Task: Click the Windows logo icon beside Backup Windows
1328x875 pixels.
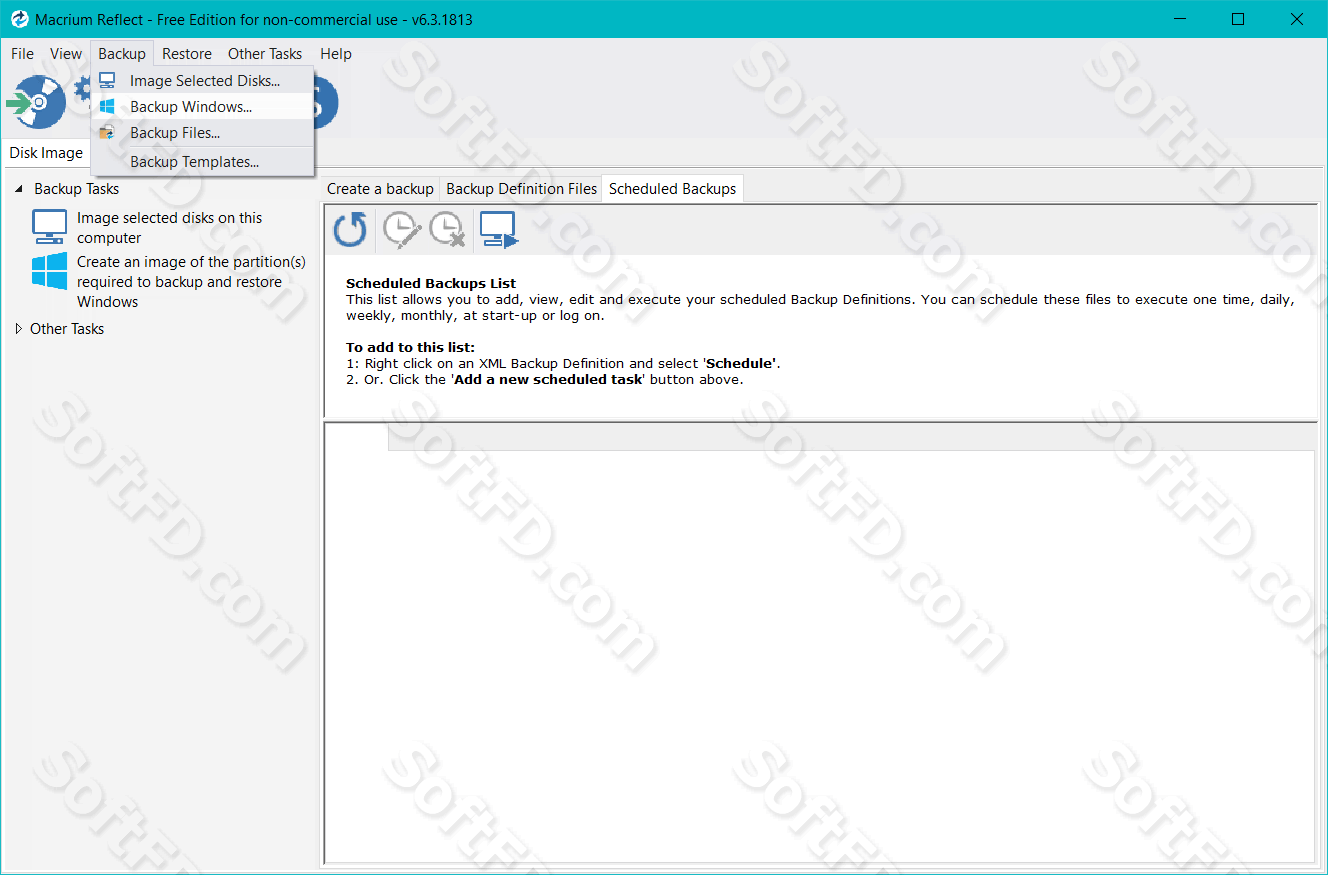Action: [107, 107]
